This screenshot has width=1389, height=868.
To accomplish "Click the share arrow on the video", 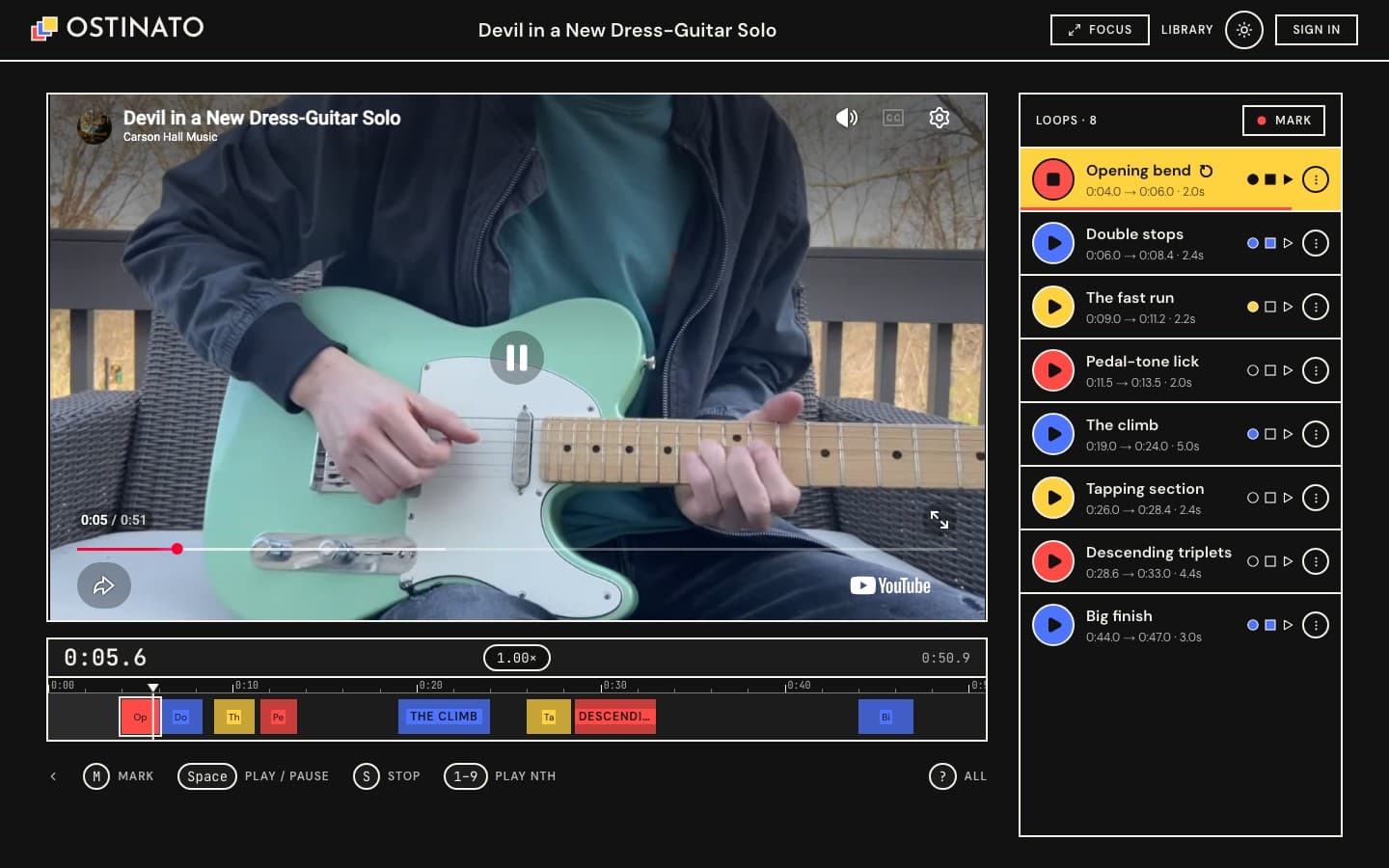I will (104, 585).
